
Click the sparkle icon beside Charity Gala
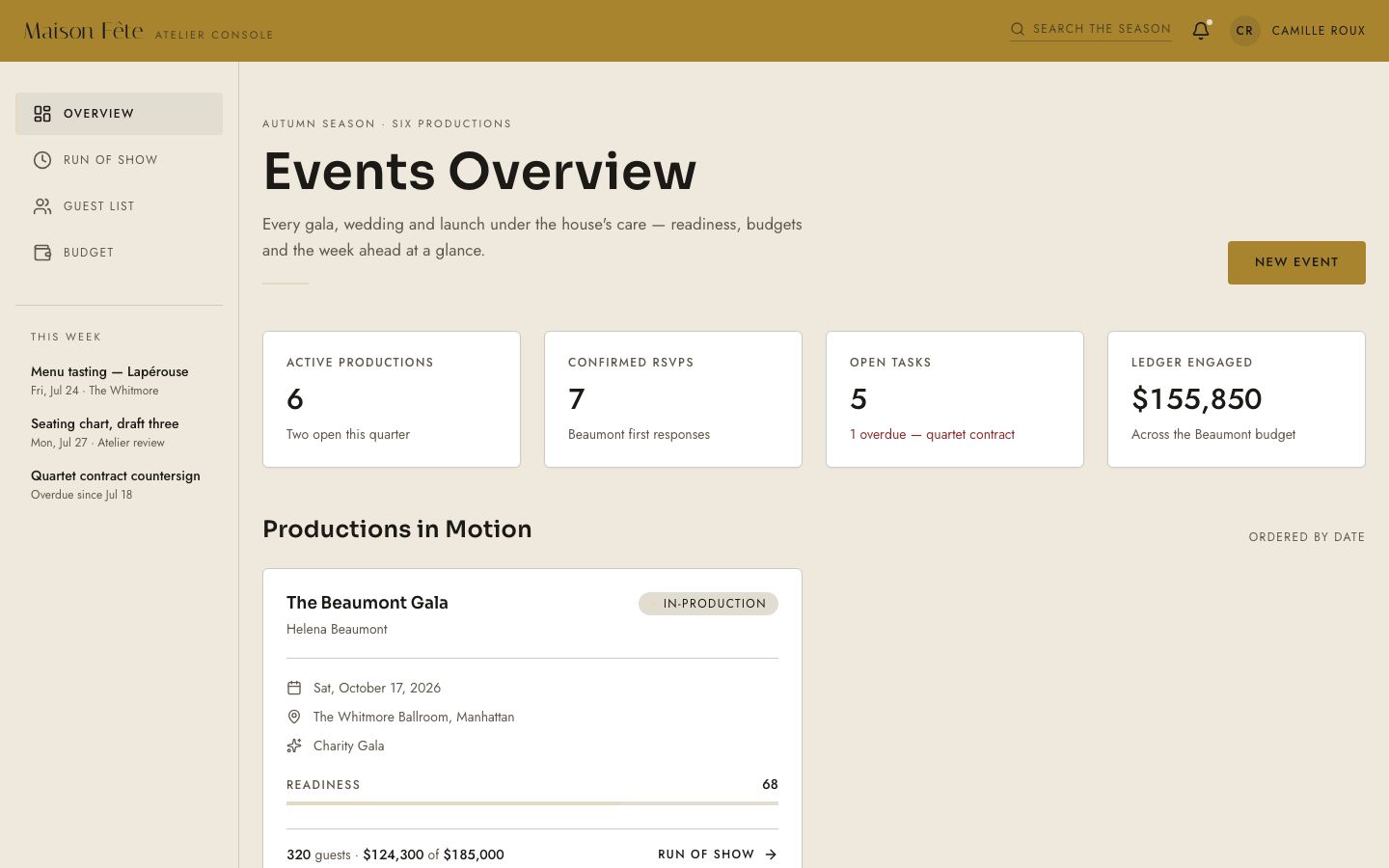click(294, 746)
